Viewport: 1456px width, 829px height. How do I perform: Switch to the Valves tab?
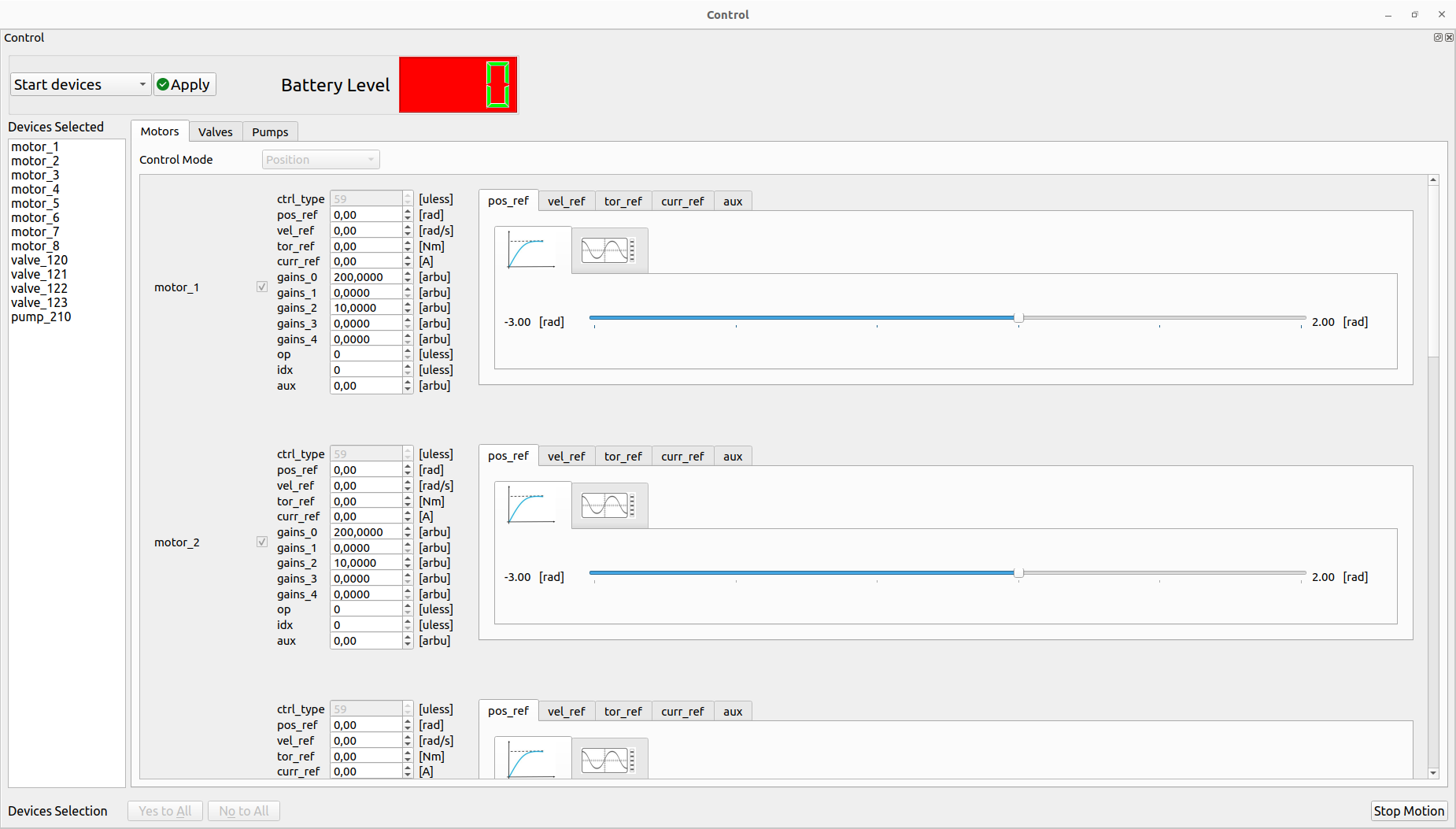point(216,132)
